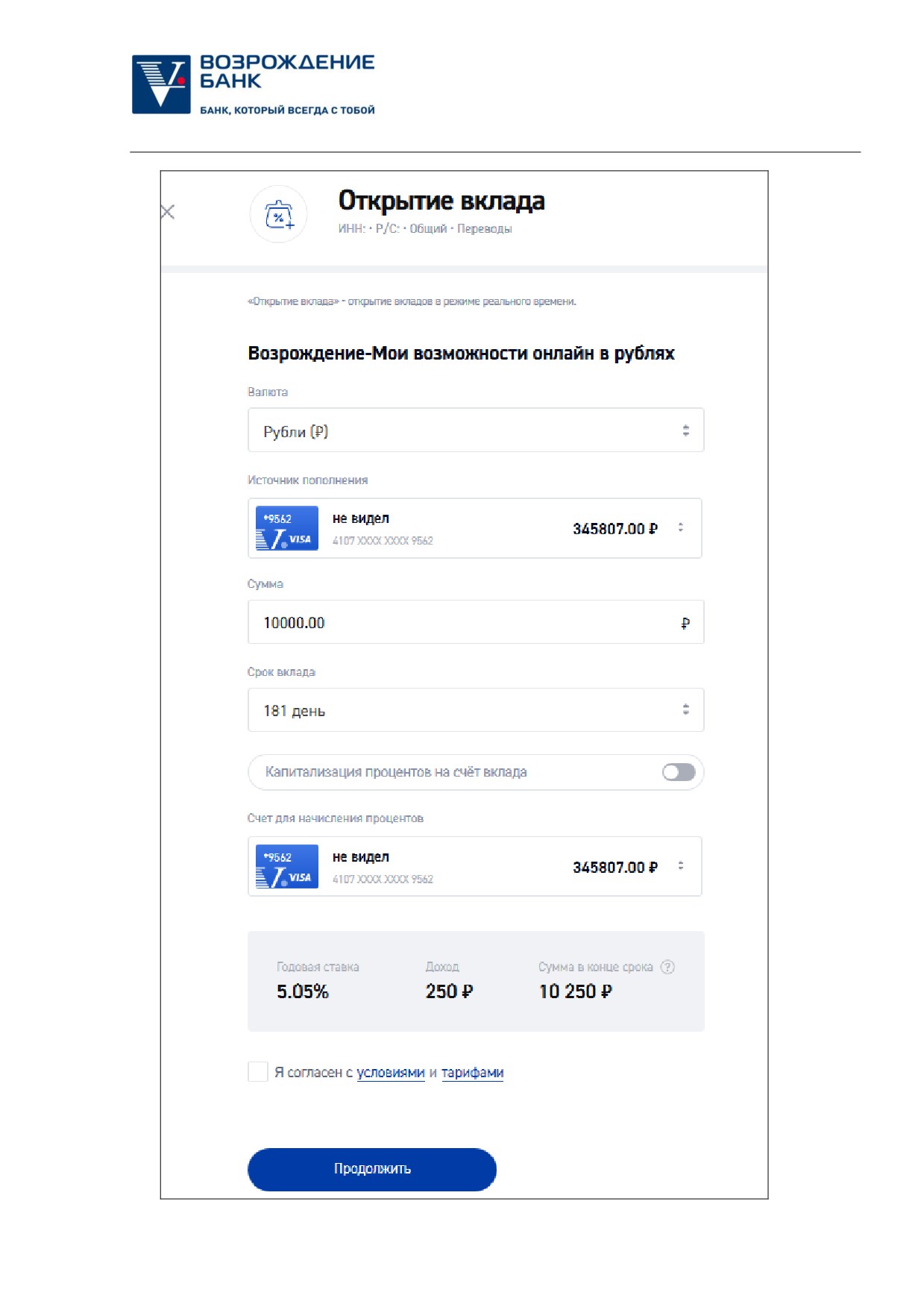Click the Переводы item in header subtitle
This screenshot has width=924, height=1307.
click(484, 229)
